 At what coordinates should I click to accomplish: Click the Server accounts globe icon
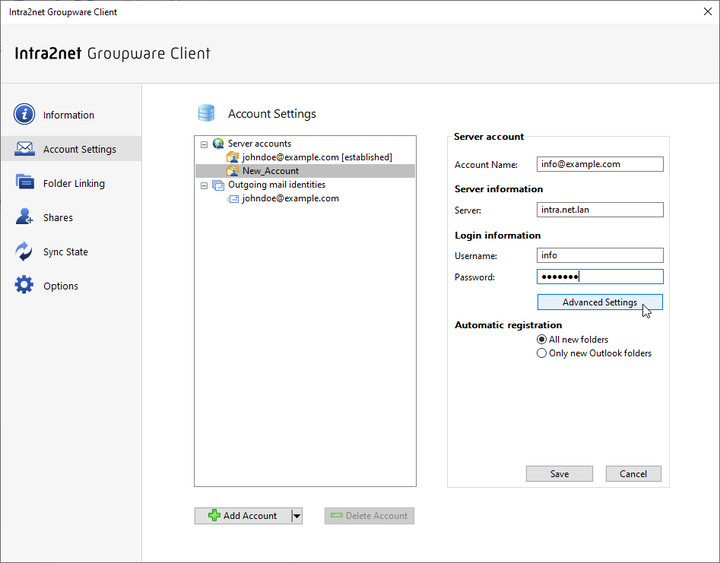click(x=219, y=144)
